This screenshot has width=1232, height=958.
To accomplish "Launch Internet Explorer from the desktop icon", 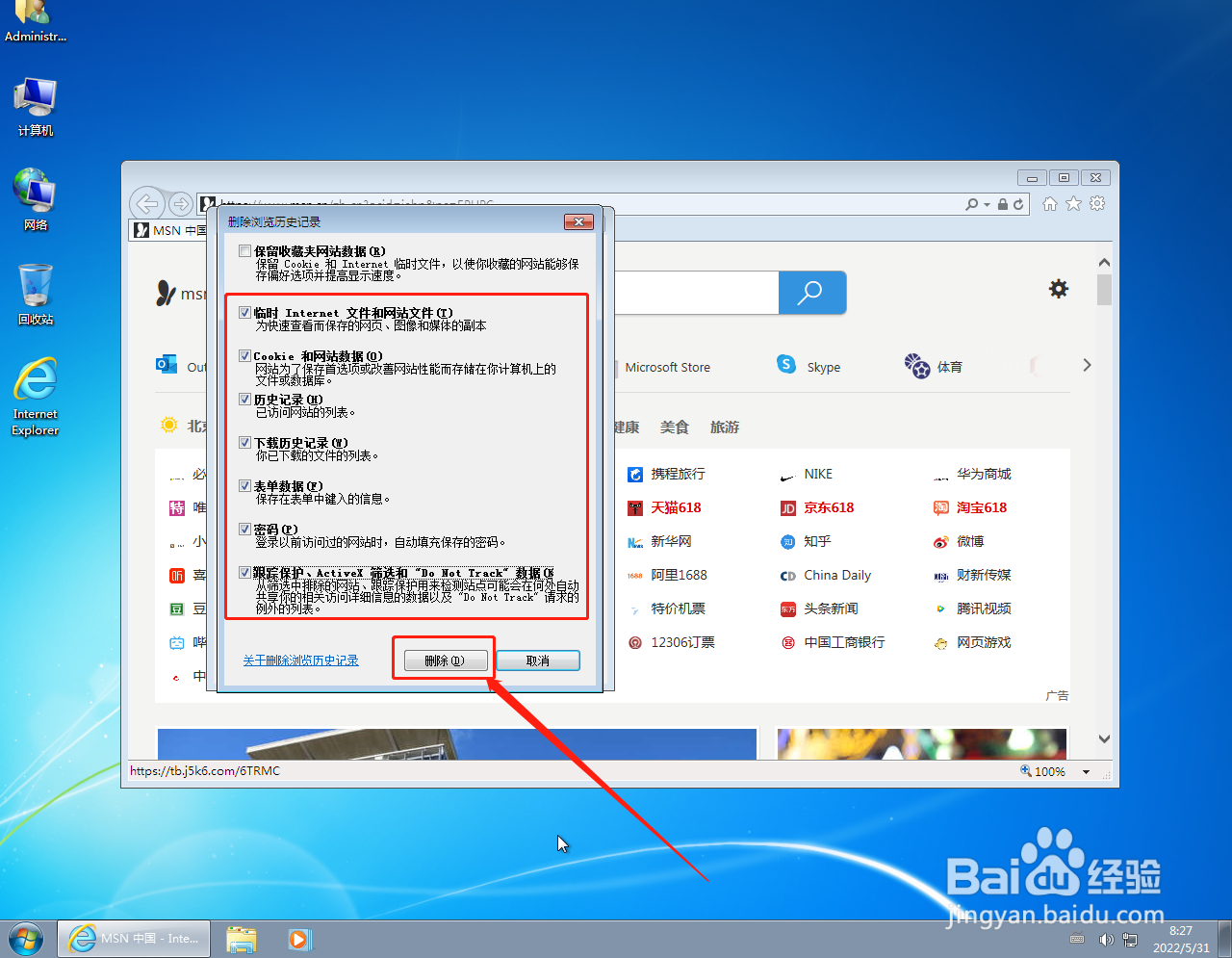I will click(x=36, y=397).
